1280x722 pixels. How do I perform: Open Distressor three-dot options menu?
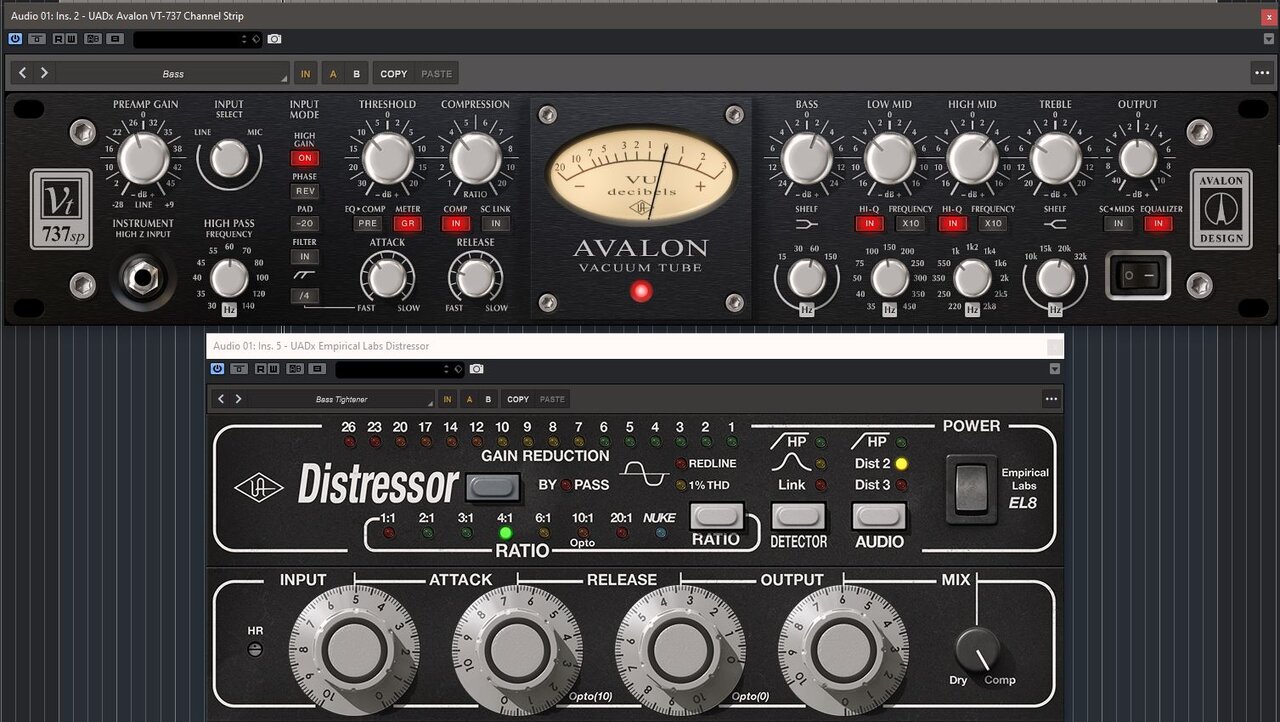[1051, 399]
